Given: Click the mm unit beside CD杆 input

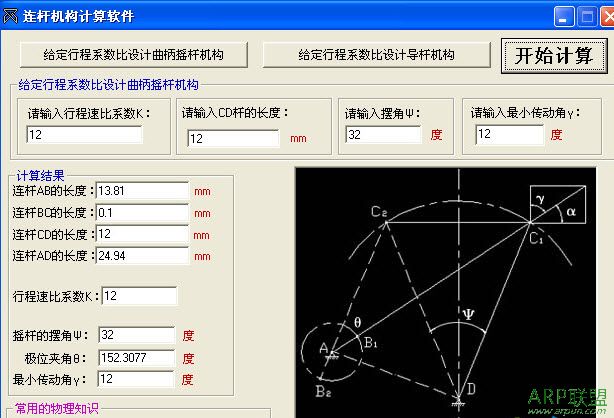Looking at the screenshot, I should (298, 139).
